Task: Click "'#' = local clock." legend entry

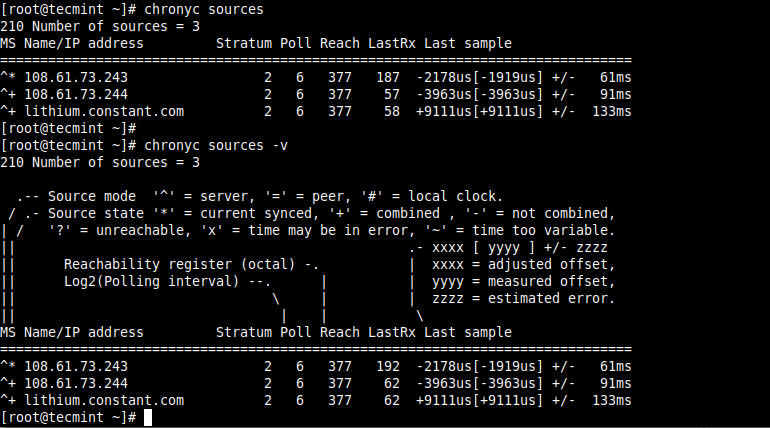Action: pos(432,196)
